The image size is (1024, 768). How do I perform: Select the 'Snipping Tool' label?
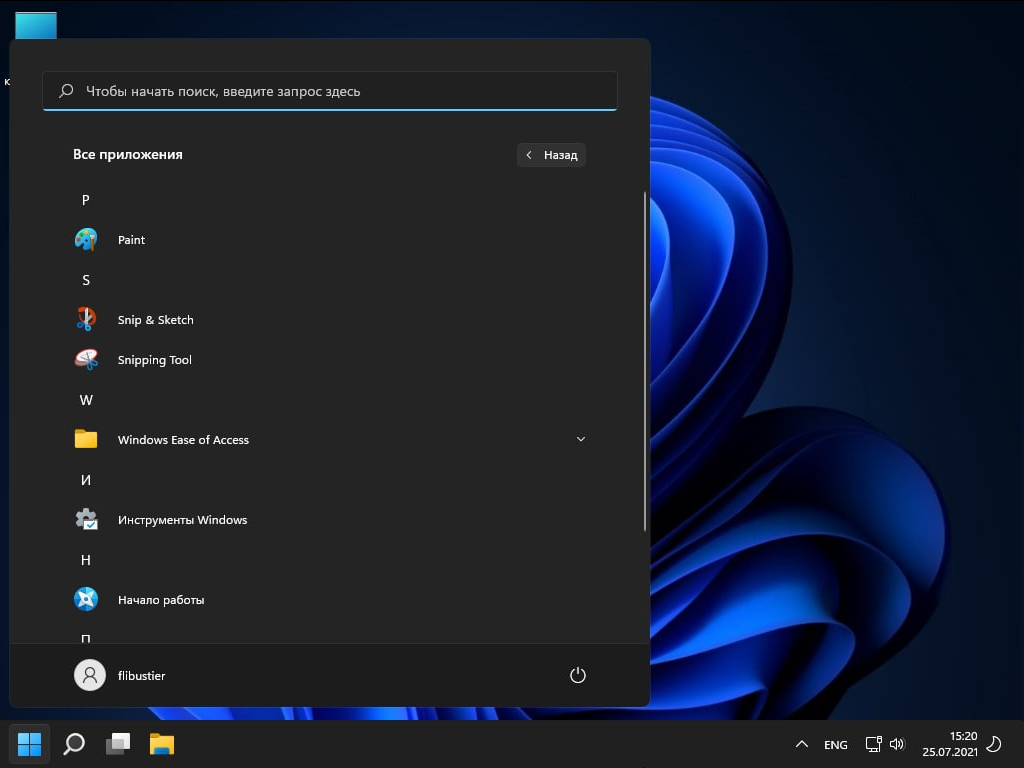(x=155, y=360)
